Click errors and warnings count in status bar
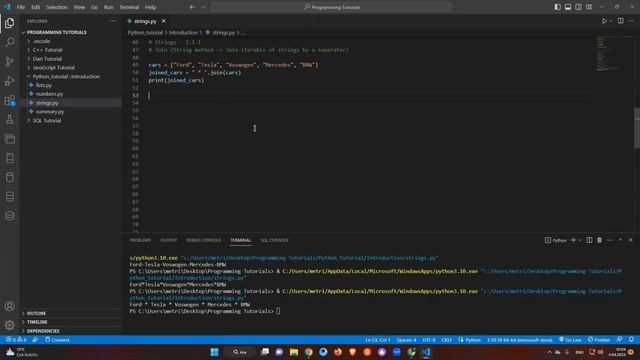The image size is (640, 360). click(16, 340)
